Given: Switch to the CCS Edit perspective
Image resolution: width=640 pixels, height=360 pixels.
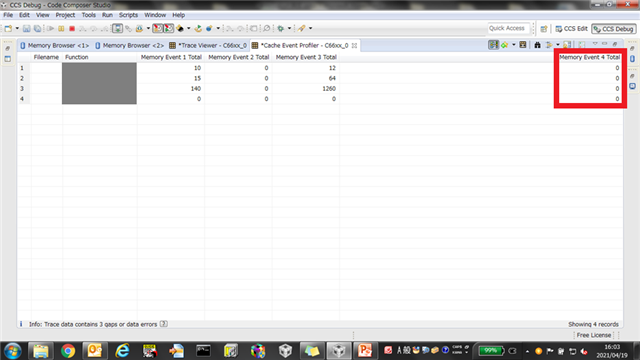Looking at the screenshot, I should (571, 29).
